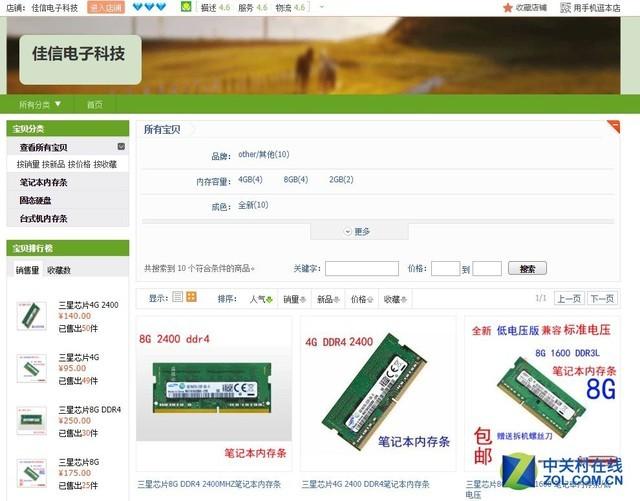
Task: Sort products by 销量
Action: (294, 299)
